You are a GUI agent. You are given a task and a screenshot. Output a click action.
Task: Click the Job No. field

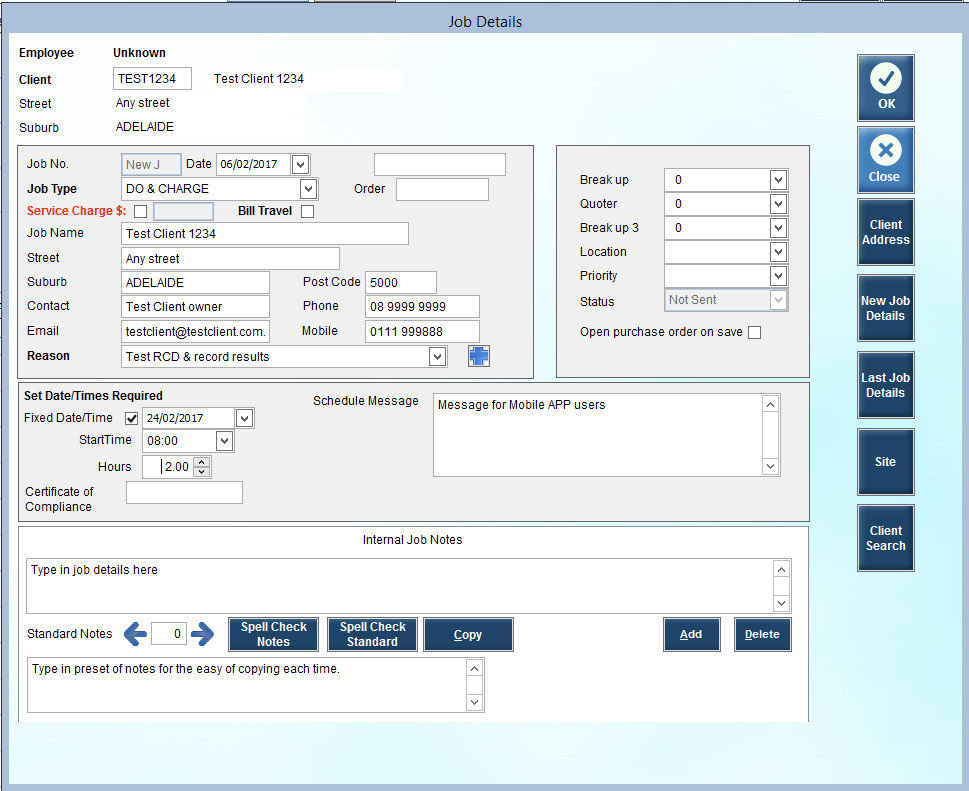click(151, 164)
